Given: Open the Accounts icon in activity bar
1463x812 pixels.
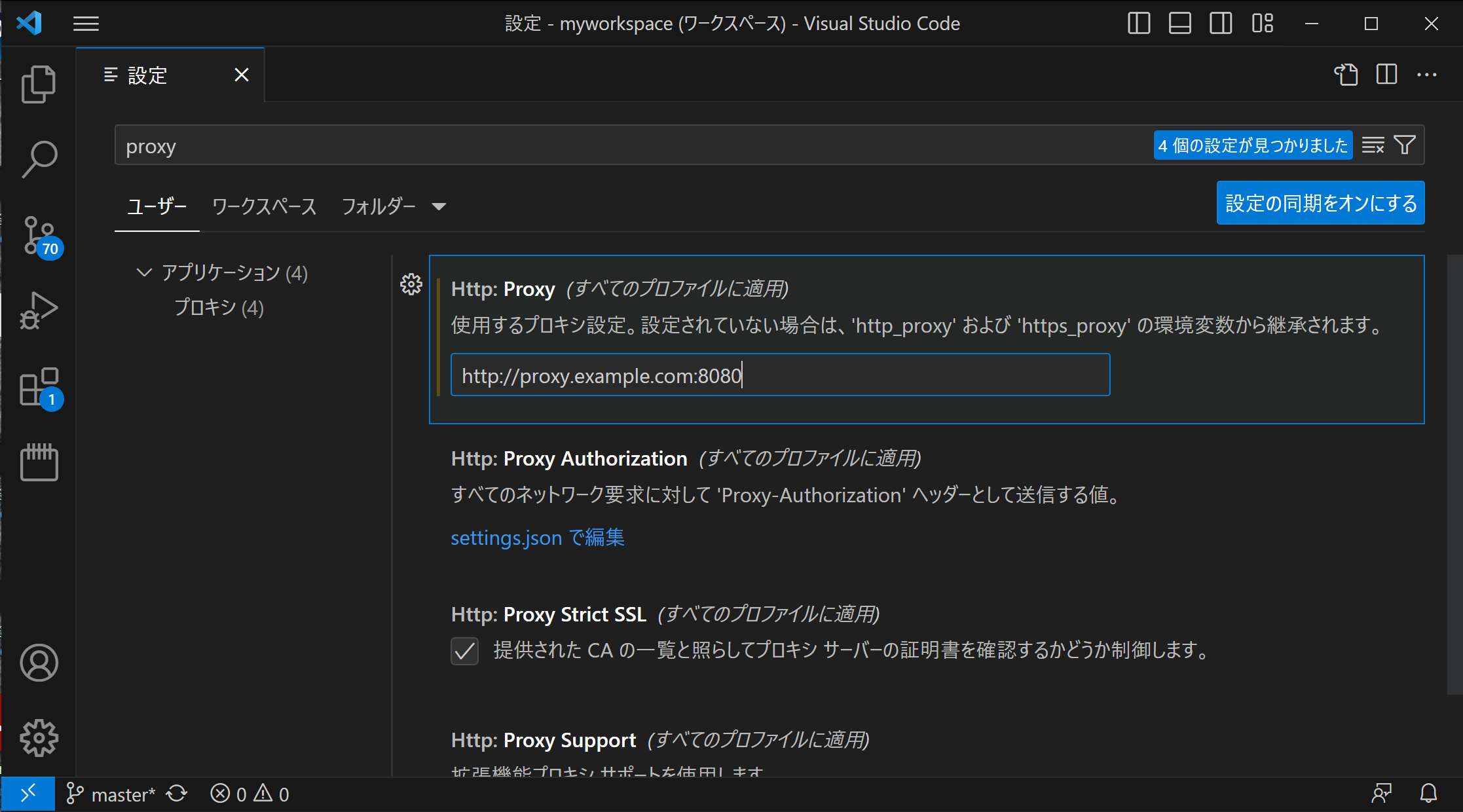Looking at the screenshot, I should click(x=39, y=663).
